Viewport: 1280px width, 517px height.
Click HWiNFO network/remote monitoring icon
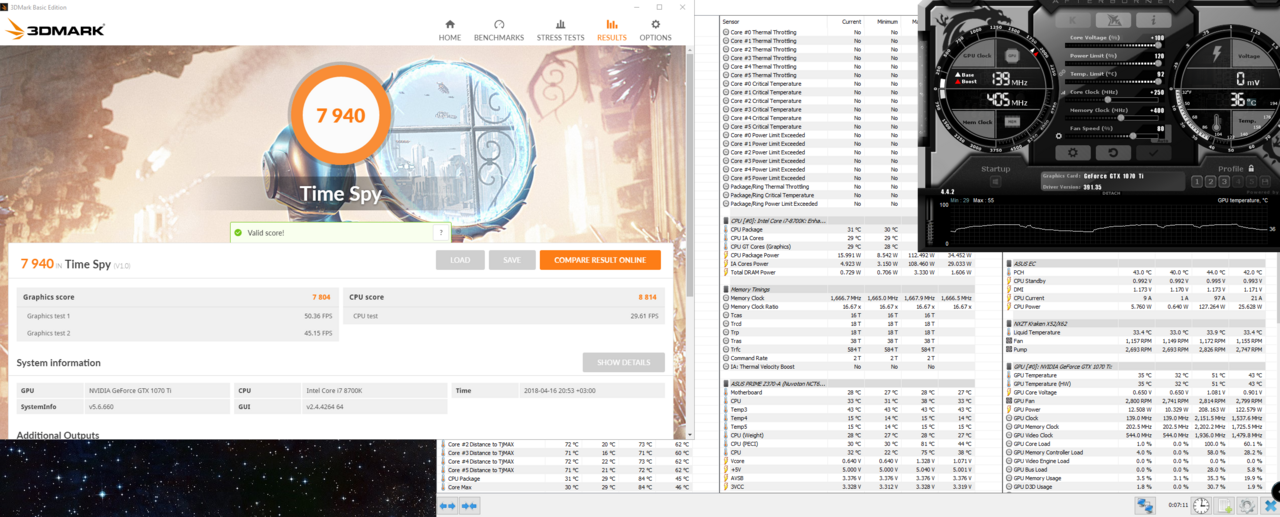1145,505
